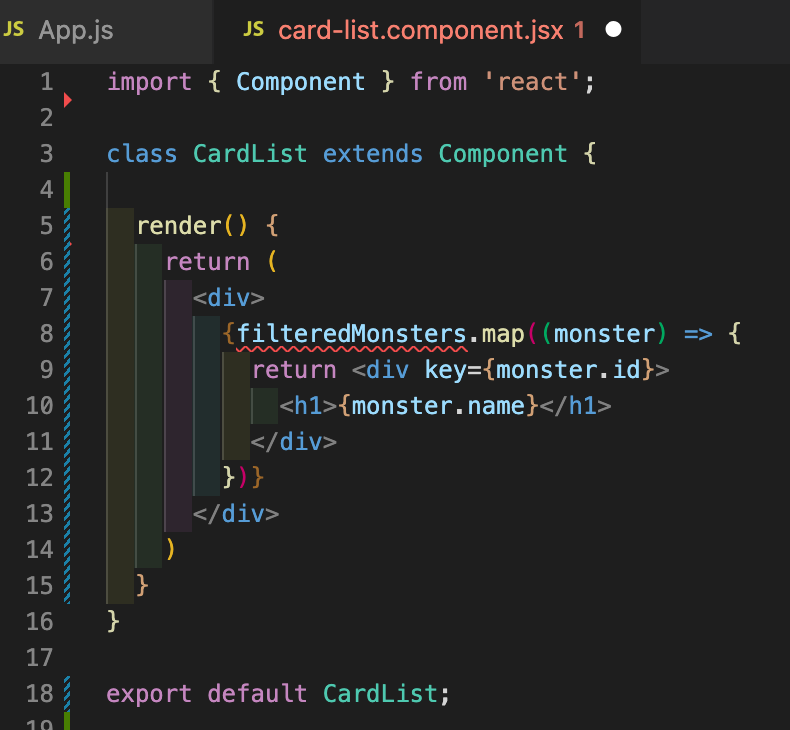
Task: Click 'filteredMonsters' with the red squiggle
Action: point(352,334)
